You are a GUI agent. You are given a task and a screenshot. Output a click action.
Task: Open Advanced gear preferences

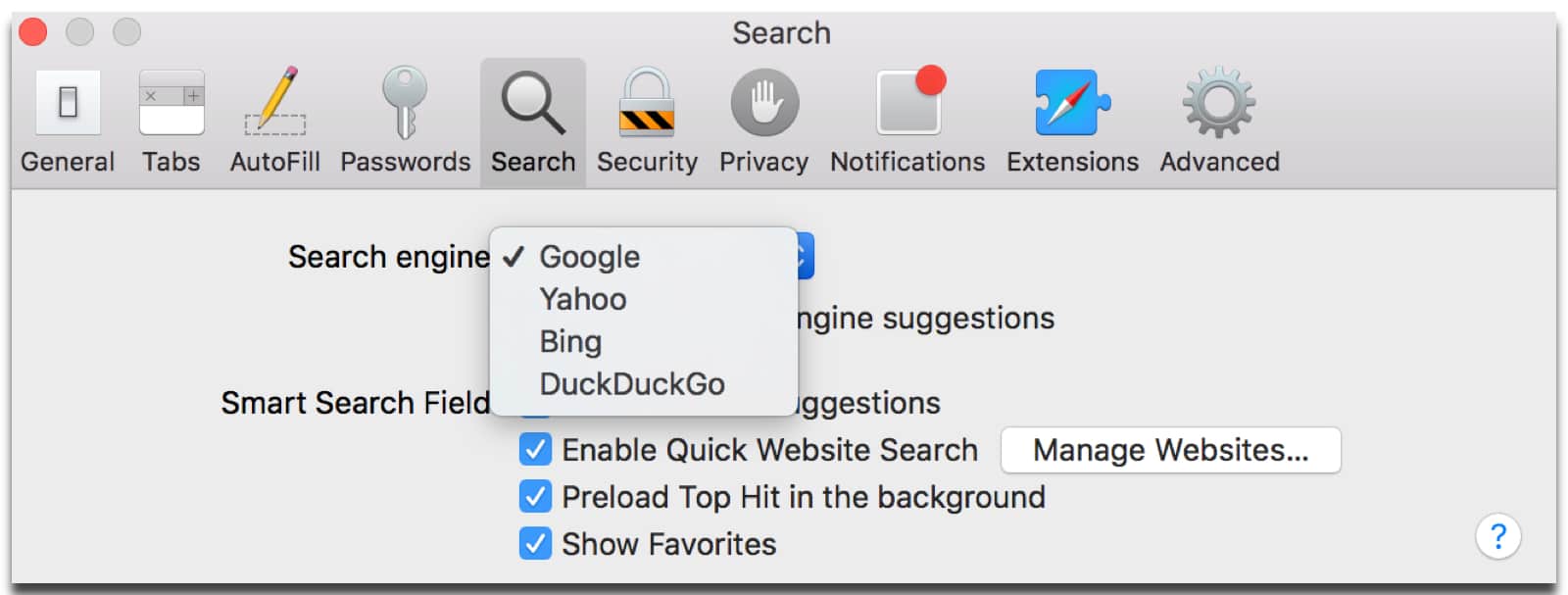(x=1219, y=120)
